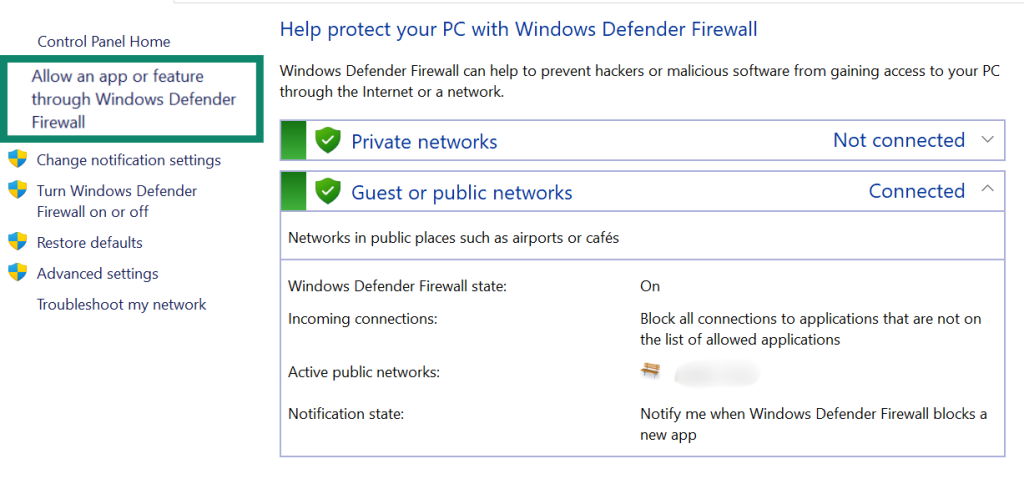Open Change notification settings link
The image size is (1024, 479).
[129, 160]
